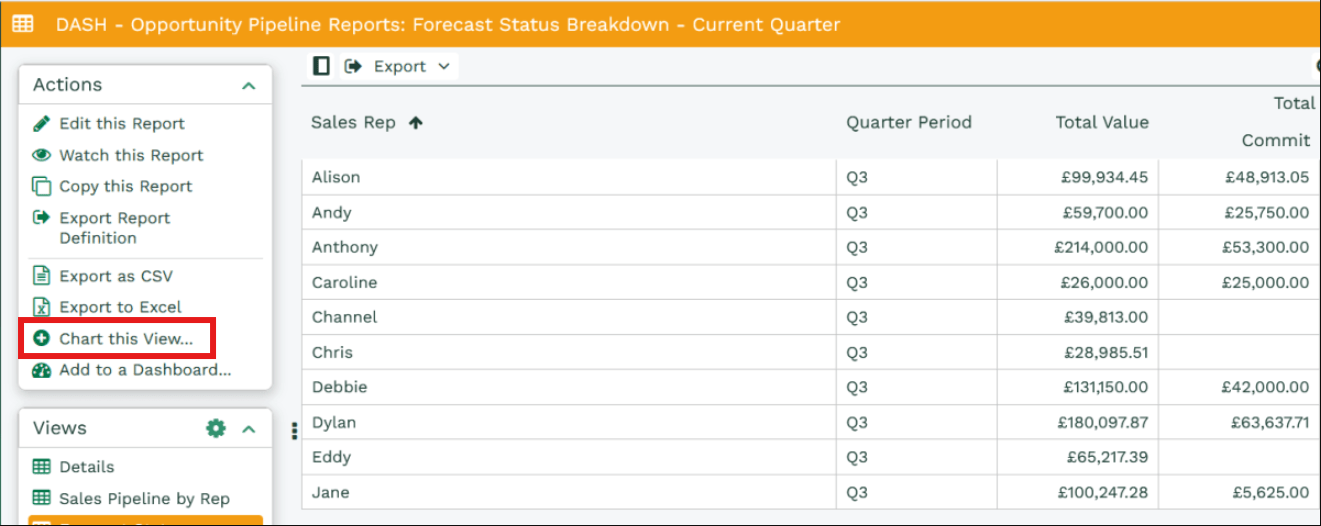The height and width of the screenshot is (526, 1321).
Task: Open the Details view
Action: tap(86, 467)
